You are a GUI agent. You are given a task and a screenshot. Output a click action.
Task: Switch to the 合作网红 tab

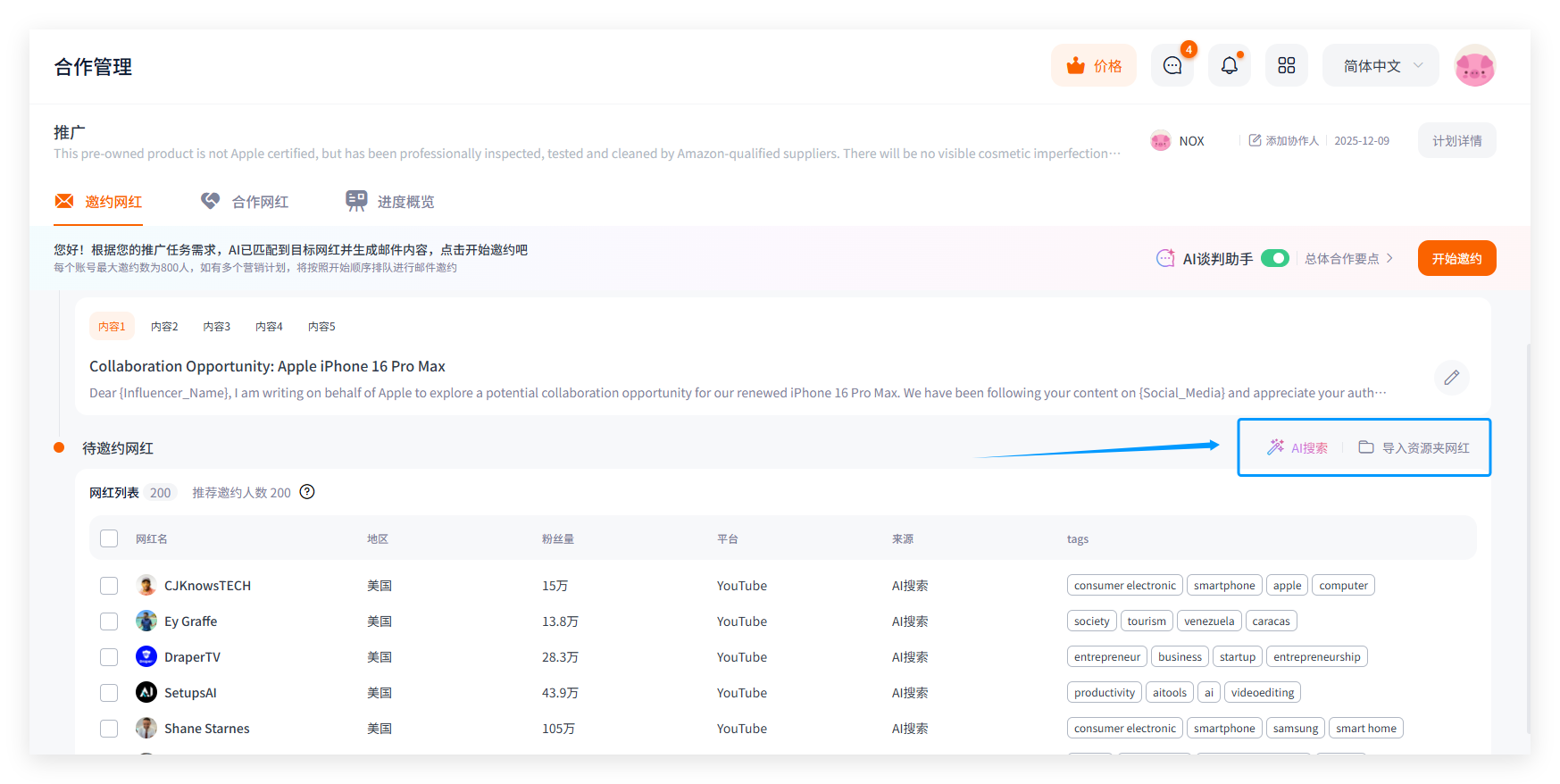(245, 202)
